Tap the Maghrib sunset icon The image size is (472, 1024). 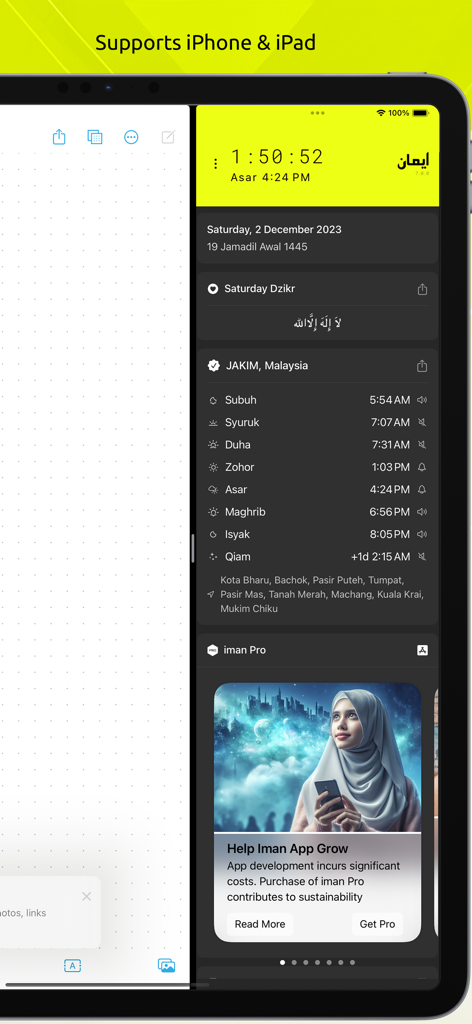tap(213, 512)
